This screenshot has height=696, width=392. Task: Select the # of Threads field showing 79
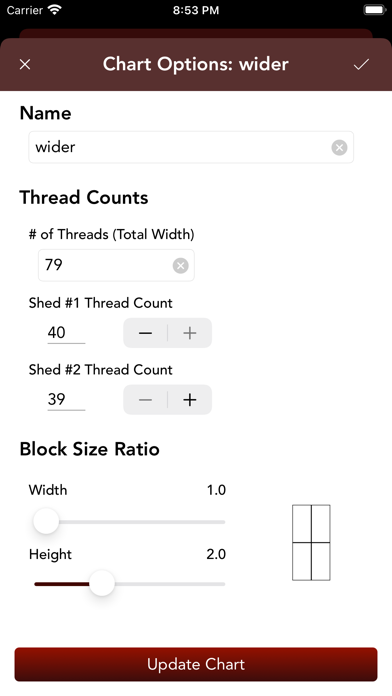(116, 265)
